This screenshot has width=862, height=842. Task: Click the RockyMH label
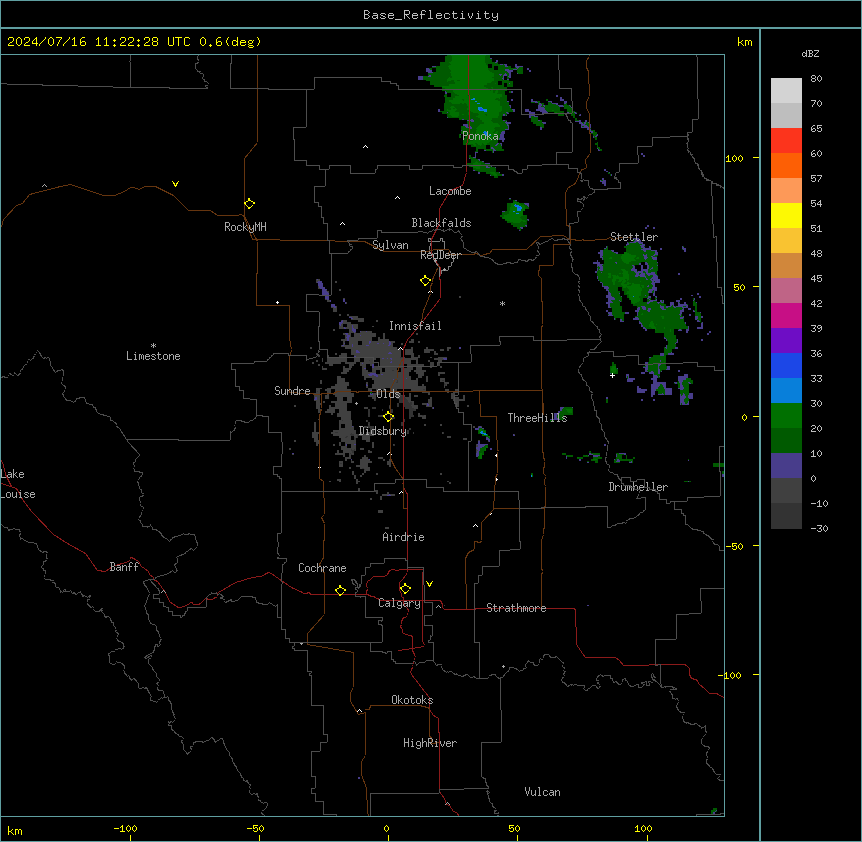click(245, 227)
